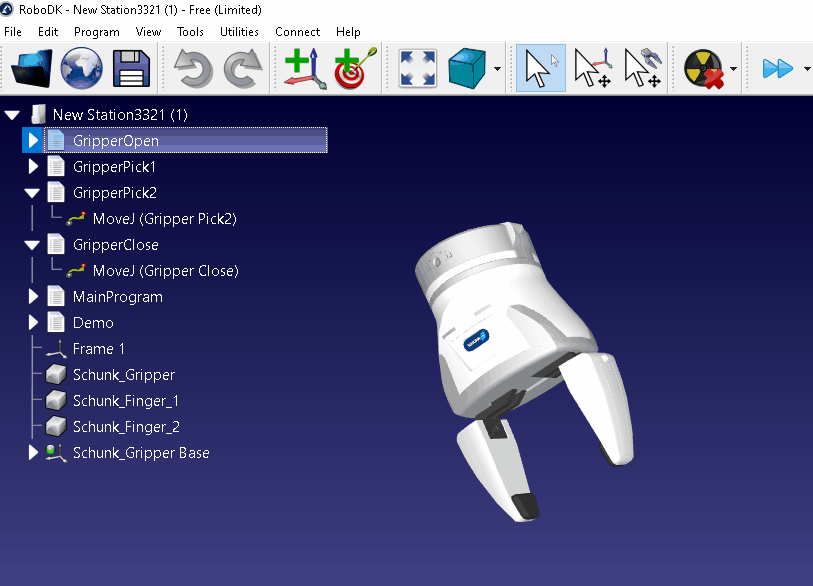
Task: Select Frame 1 in the tree
Action: pos(99,348)
